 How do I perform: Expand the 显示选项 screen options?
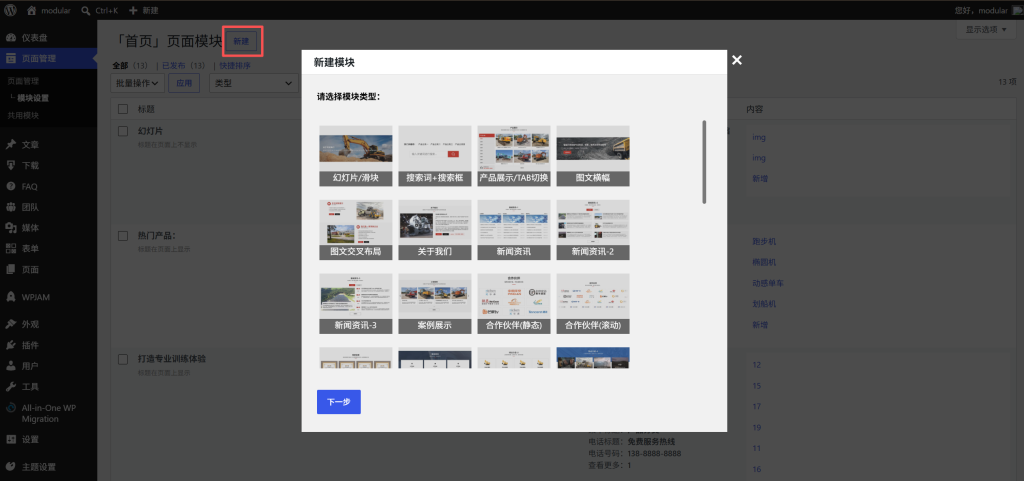click(986, 30)
